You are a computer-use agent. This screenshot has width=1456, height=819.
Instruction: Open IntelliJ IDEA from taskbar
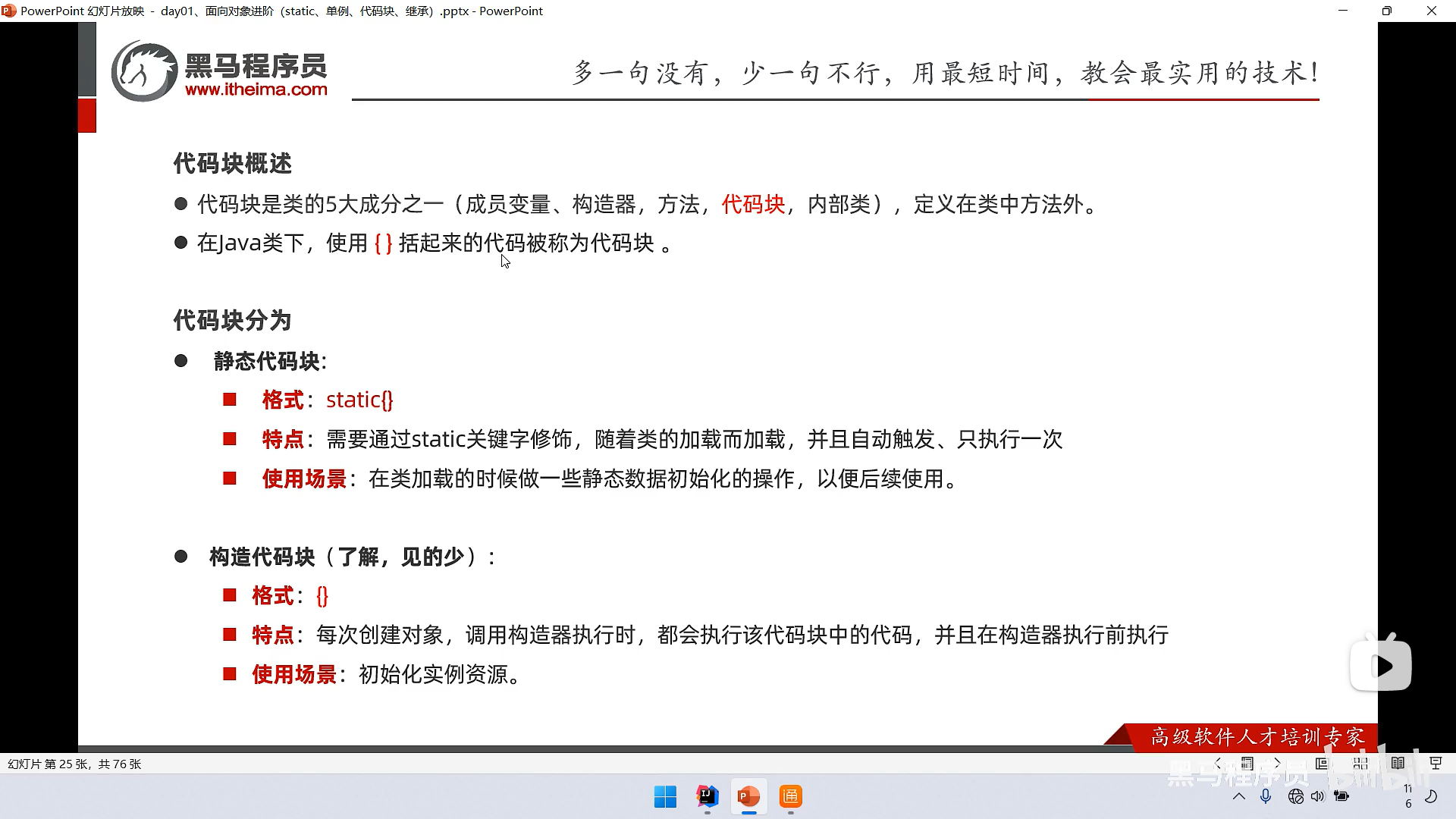click(707, 796)
